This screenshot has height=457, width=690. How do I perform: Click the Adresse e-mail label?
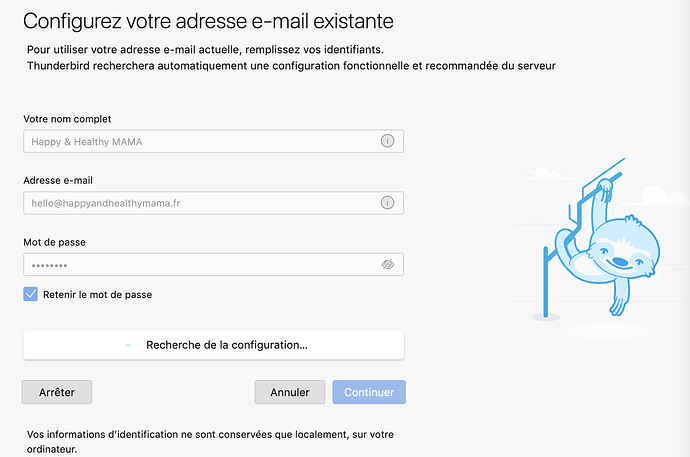pyautogui.click(x=58, y=180)
